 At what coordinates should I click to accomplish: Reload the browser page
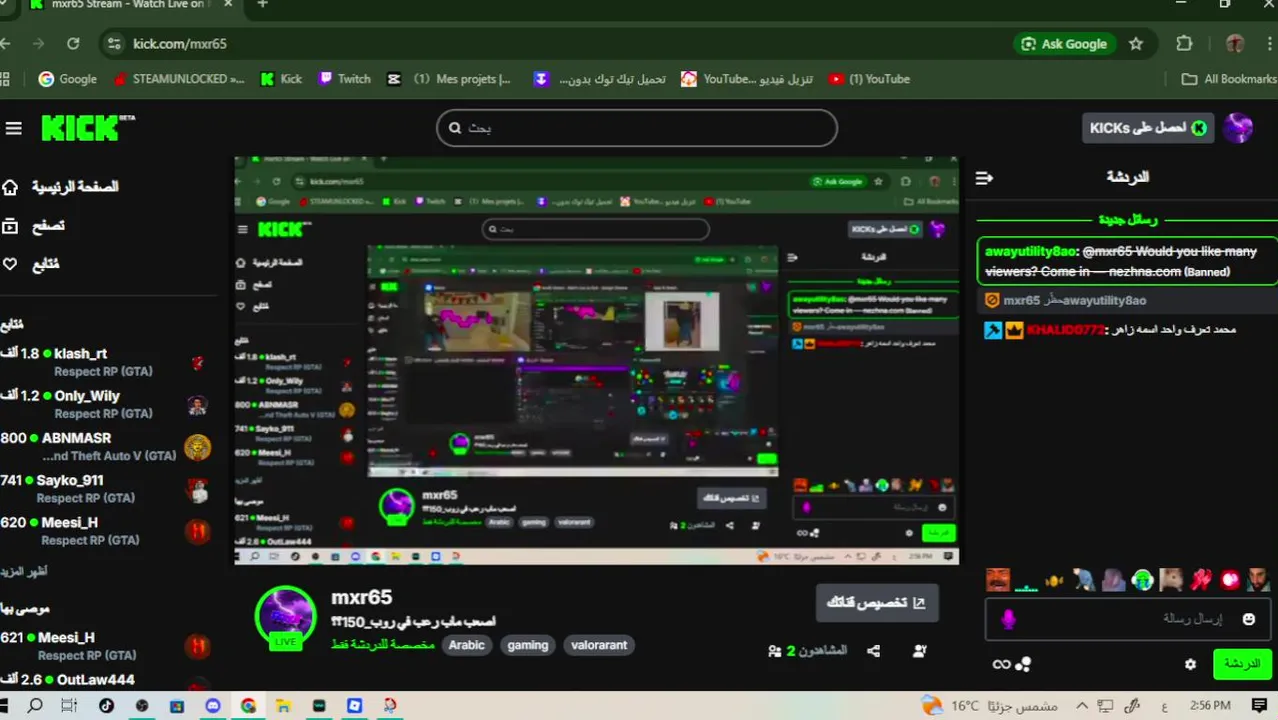[x=73, y=44]
